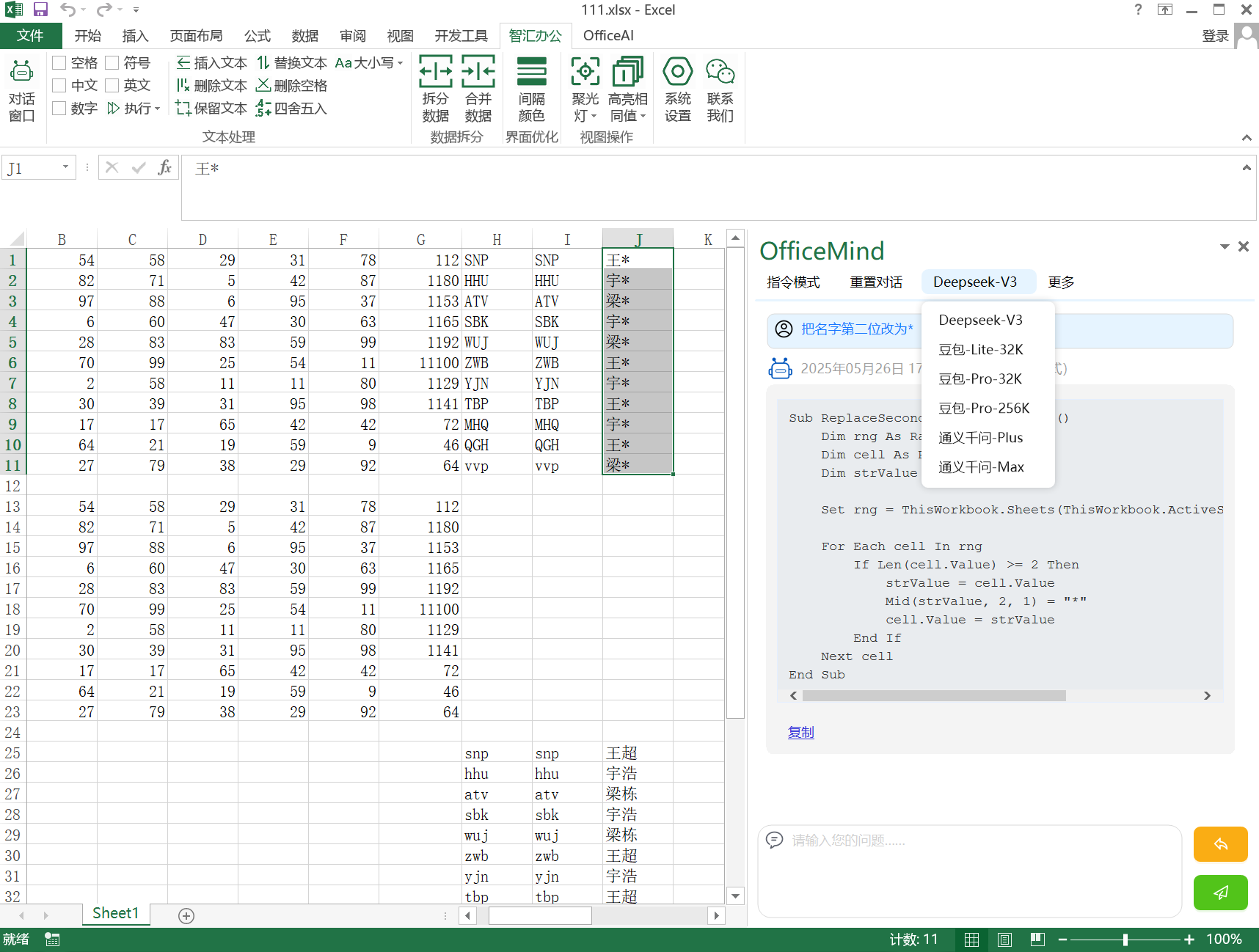This screenshot has width=1259, height=952.
Task: Click the orange reply arrow button
Action: [x=1220, y=844]
